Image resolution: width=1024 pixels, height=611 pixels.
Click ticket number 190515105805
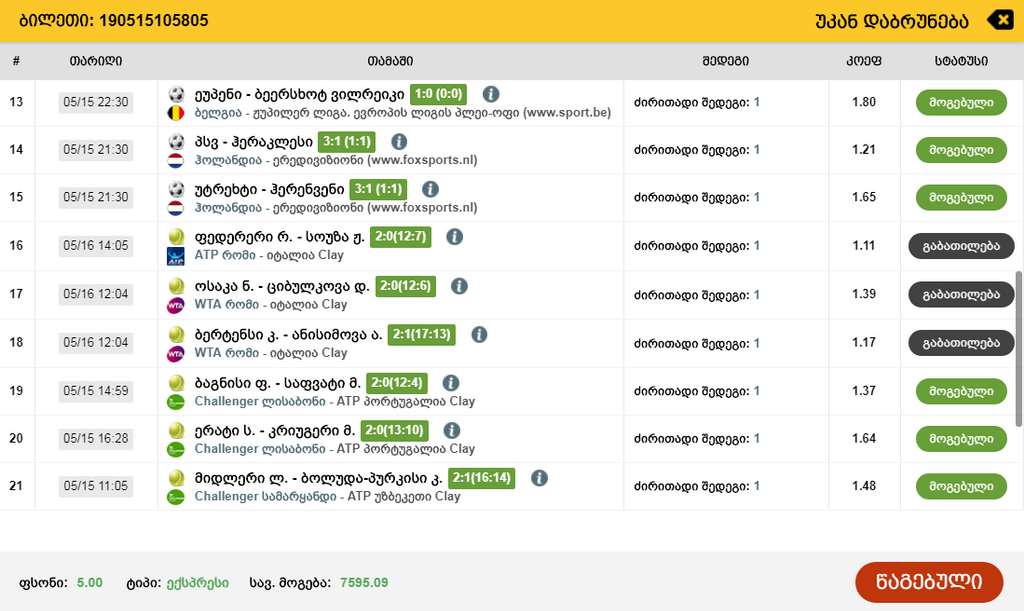(x=153, y=20)
